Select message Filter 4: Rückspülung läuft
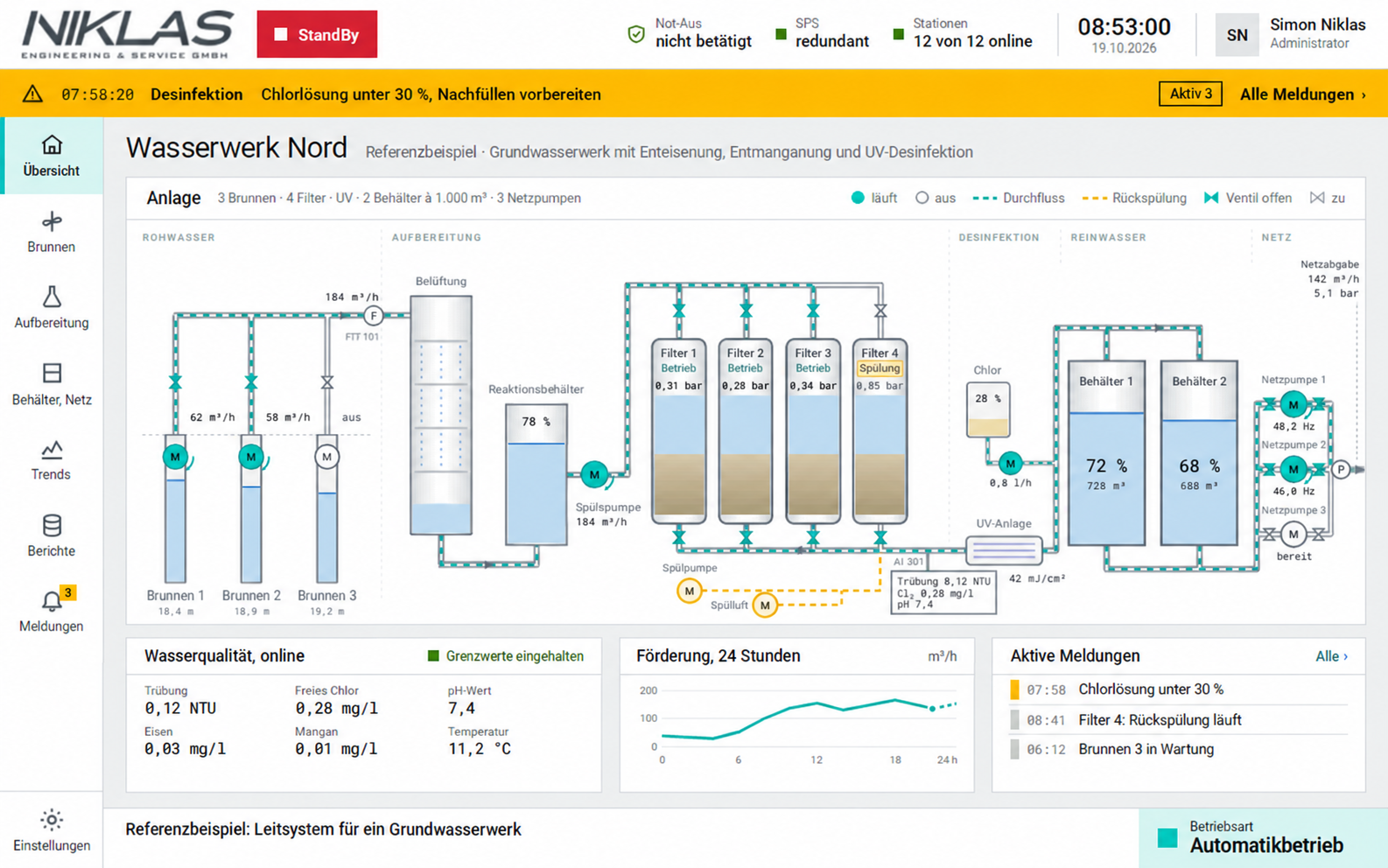 tap(1177, 720)
